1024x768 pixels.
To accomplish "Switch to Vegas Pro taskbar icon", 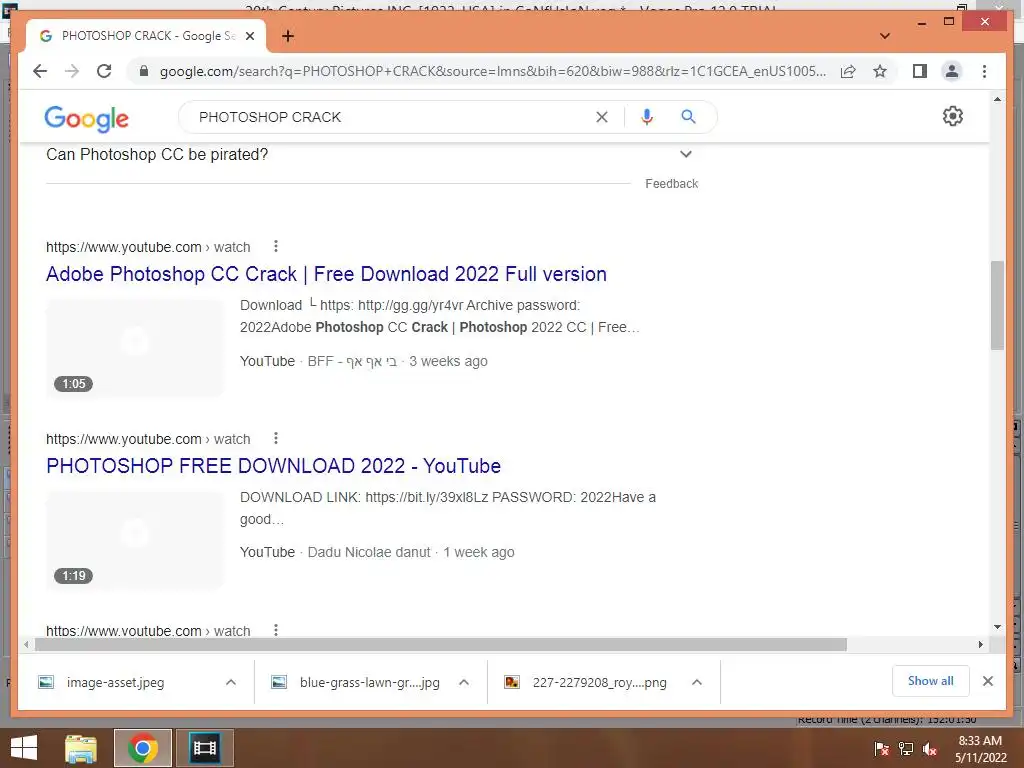I will (204, 748).
